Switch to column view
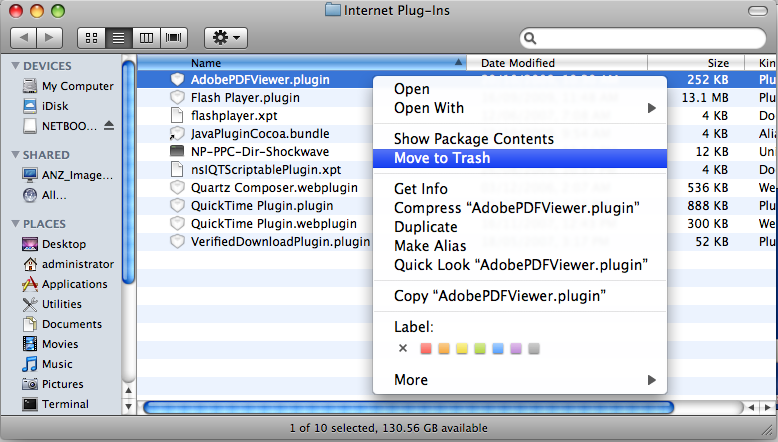Screen dimensions: 778x442 pos(146,38)
